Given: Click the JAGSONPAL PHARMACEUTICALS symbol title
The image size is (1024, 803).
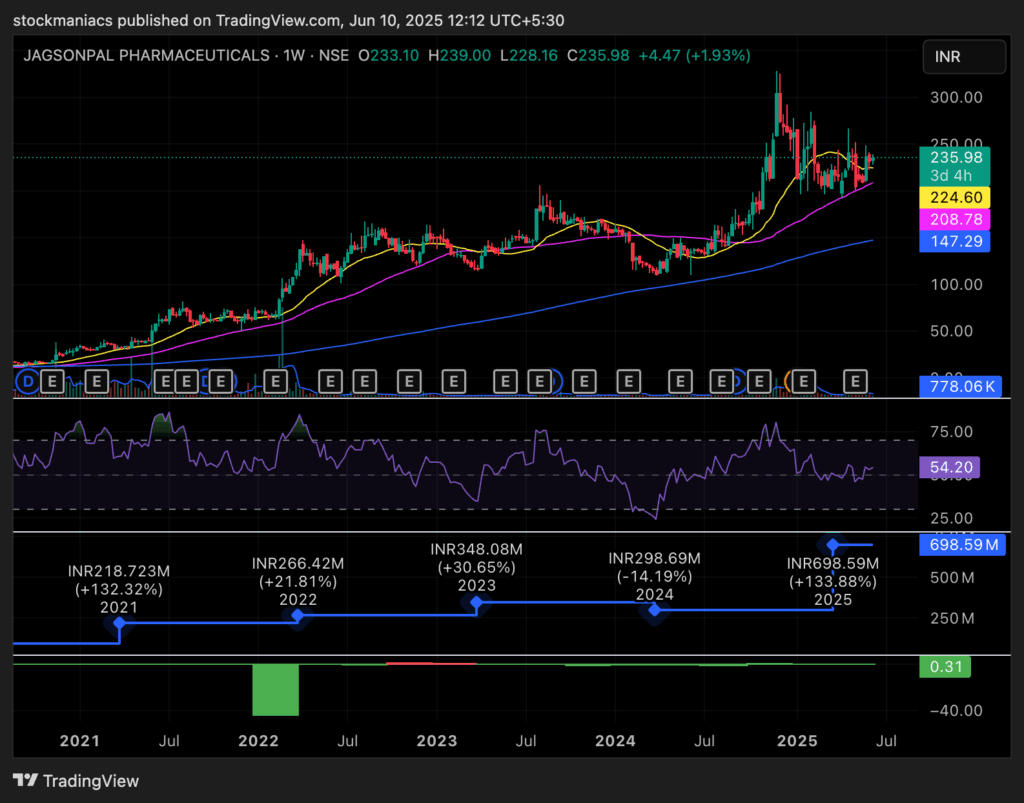Looking at the screenshot, I should 146,55.
